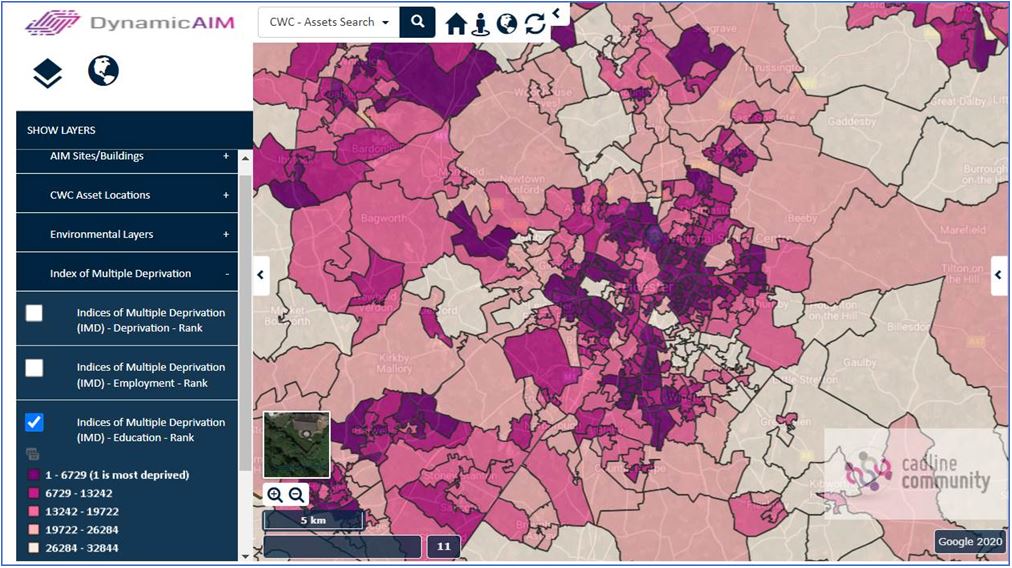Zoom out with the minus magnifier

click(x=296, y=495)
